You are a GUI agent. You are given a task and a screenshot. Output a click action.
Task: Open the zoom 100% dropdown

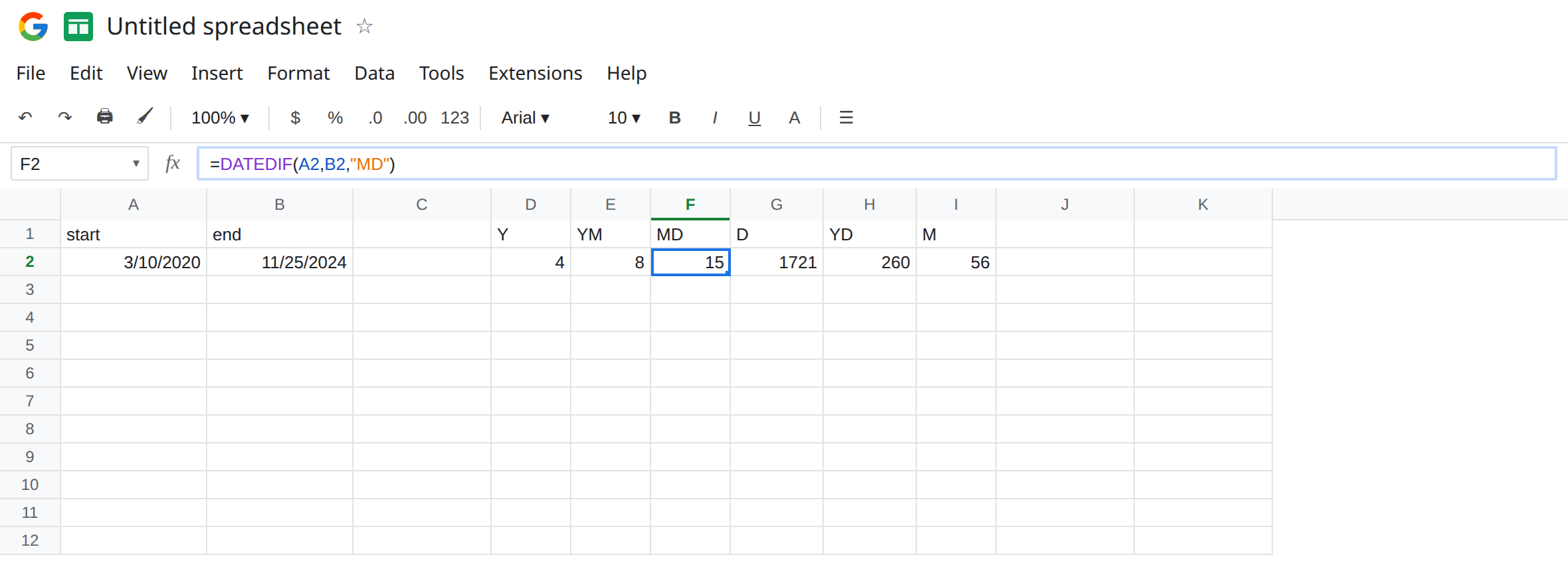point(220,118)
